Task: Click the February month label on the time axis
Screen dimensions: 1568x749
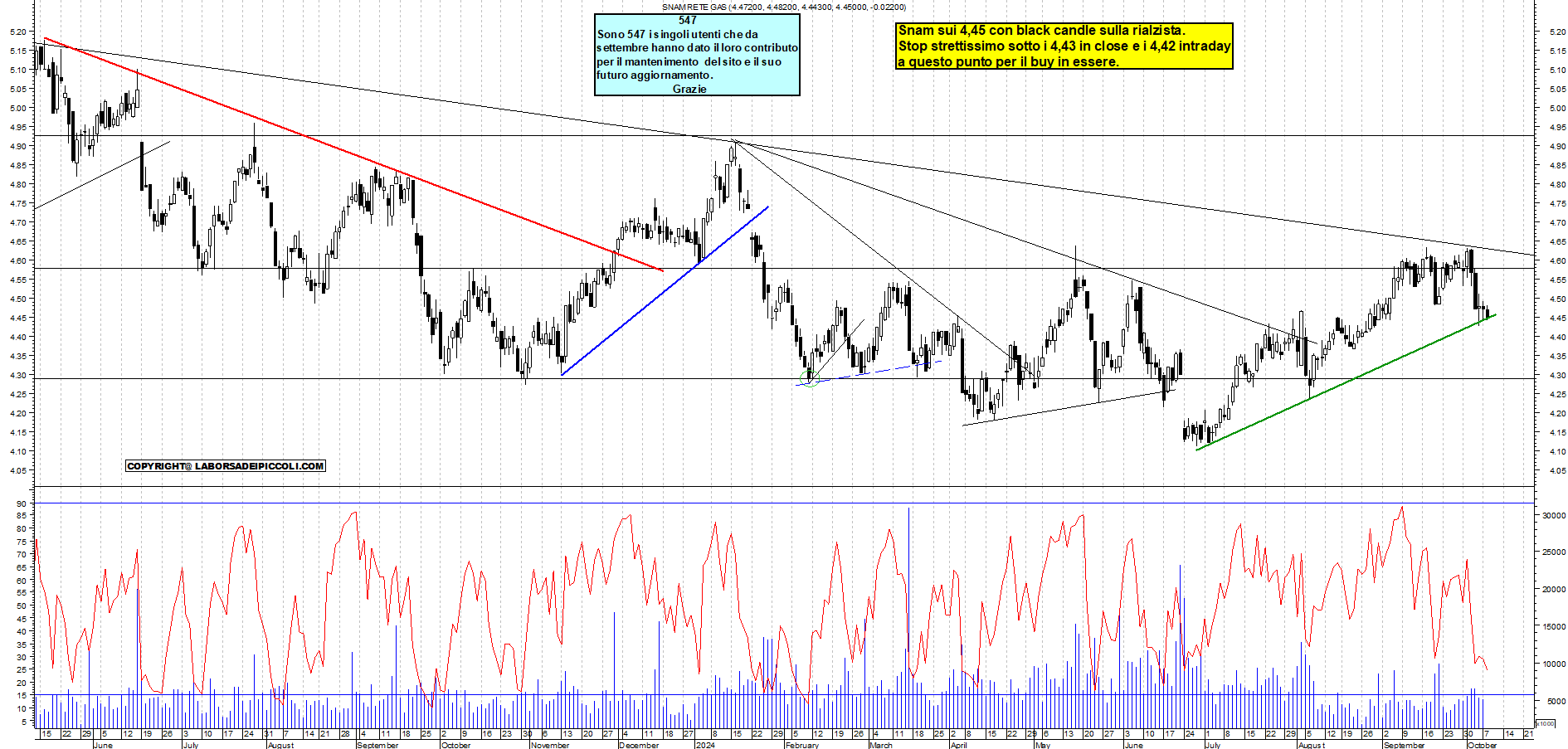Action: coord(802,745)
